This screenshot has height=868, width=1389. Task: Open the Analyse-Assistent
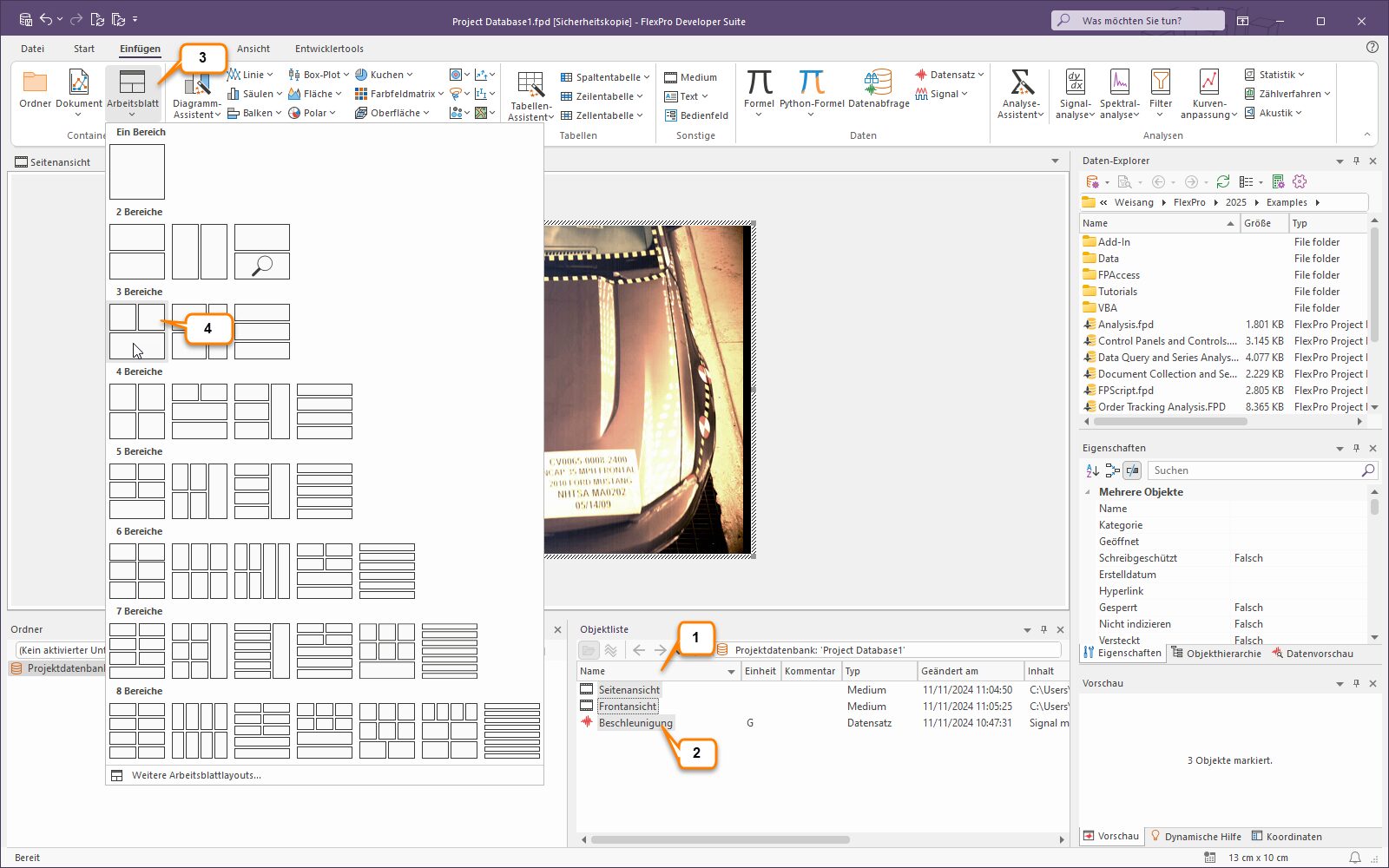tap(1021, 83)
